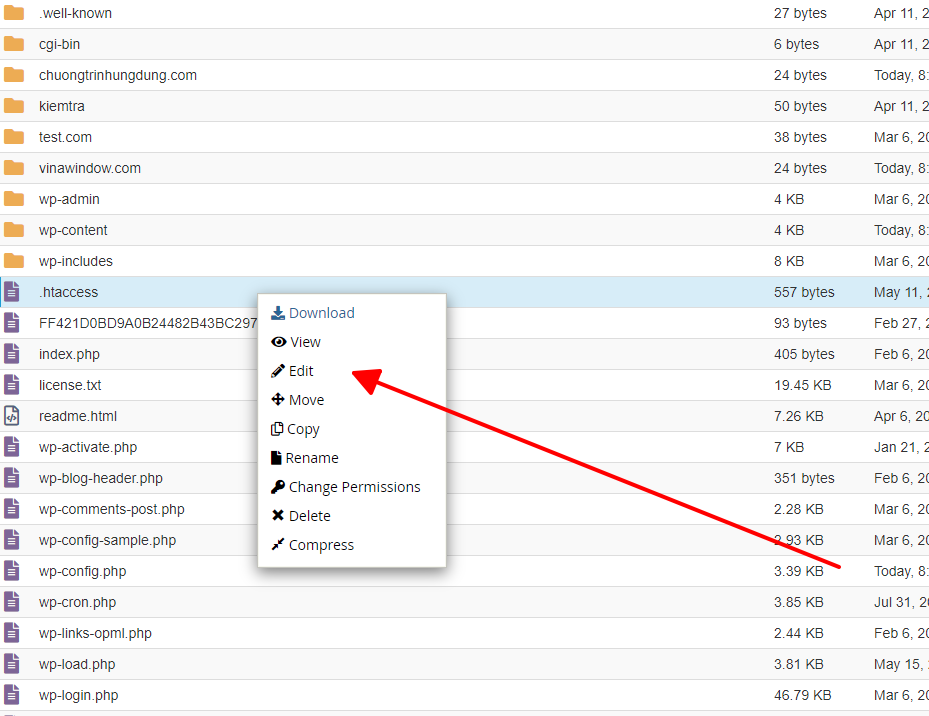Click the vinawindow.com folder icon
The width and height of the screenshot is (929, 716).
coord(14,168)
